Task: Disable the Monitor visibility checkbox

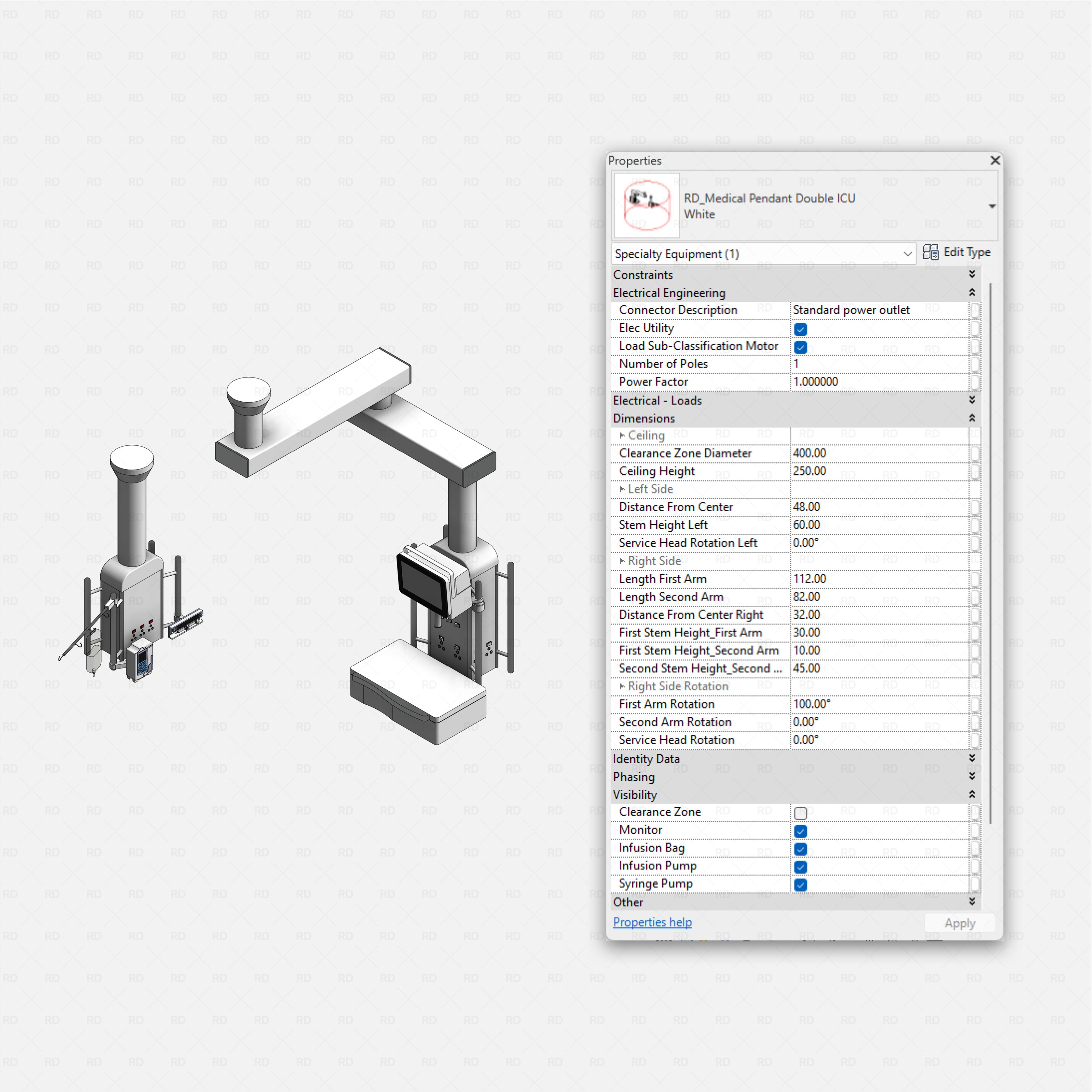Action: point(800,830)
